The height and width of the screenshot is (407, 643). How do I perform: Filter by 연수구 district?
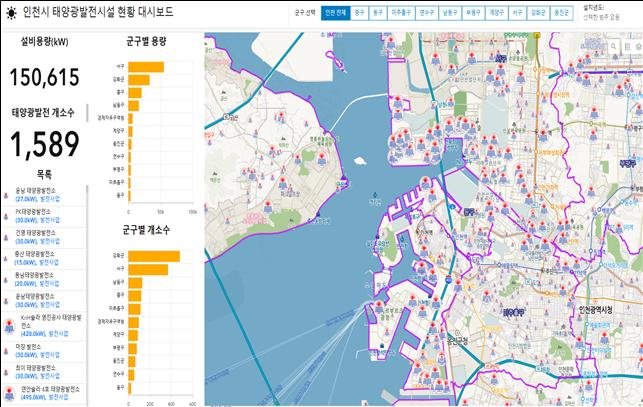[428, 13]
